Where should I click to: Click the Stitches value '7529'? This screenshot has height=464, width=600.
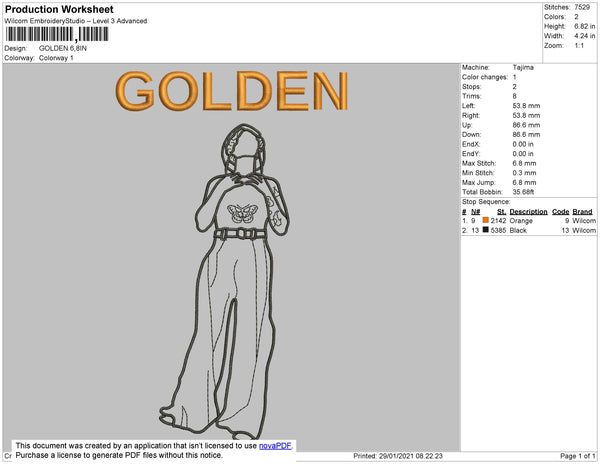(582, 7)
